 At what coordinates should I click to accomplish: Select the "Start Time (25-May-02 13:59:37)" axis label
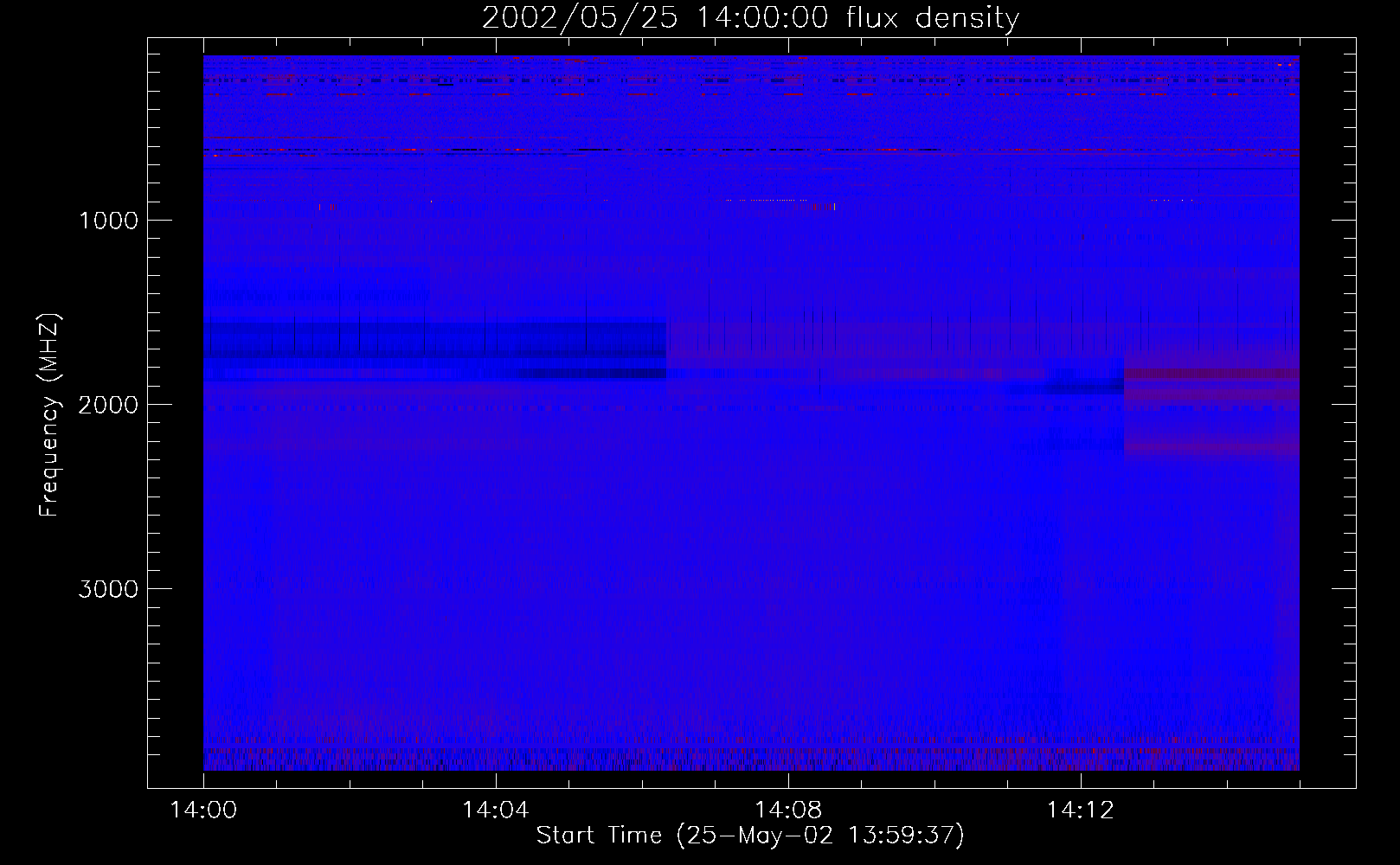tap(750, 836)
